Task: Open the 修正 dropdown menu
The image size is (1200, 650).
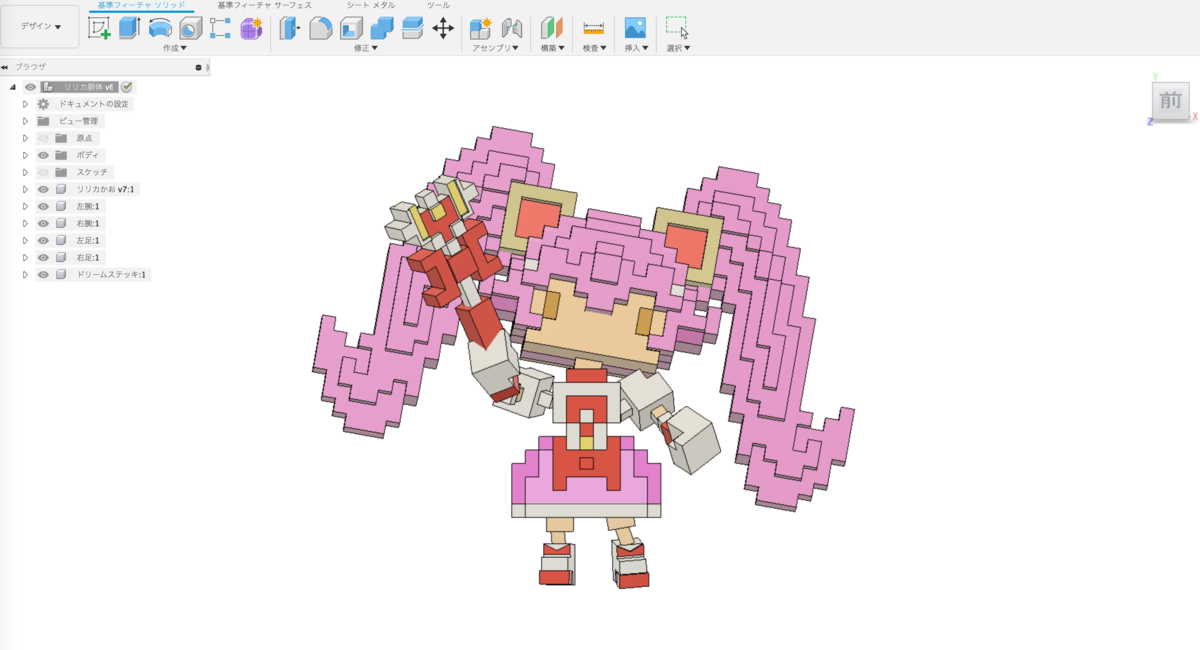Action: (366, 48)
